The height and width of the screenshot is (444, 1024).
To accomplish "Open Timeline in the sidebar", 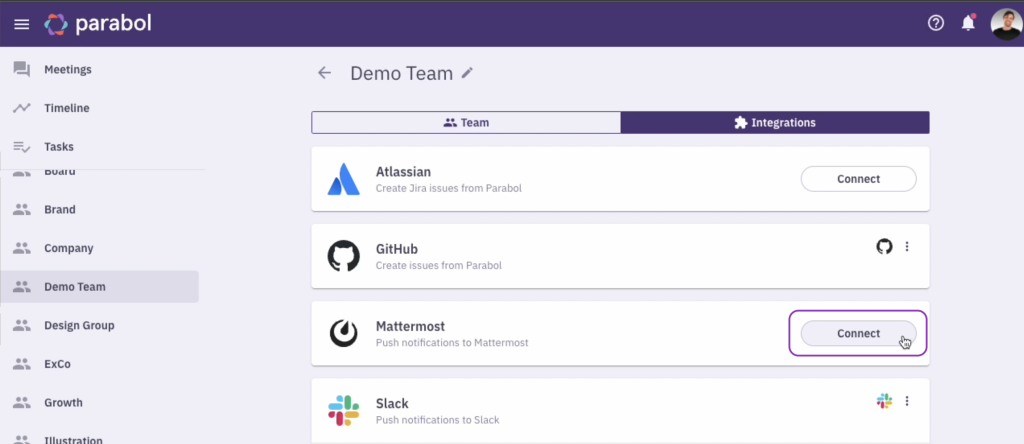I will point(99,108).
